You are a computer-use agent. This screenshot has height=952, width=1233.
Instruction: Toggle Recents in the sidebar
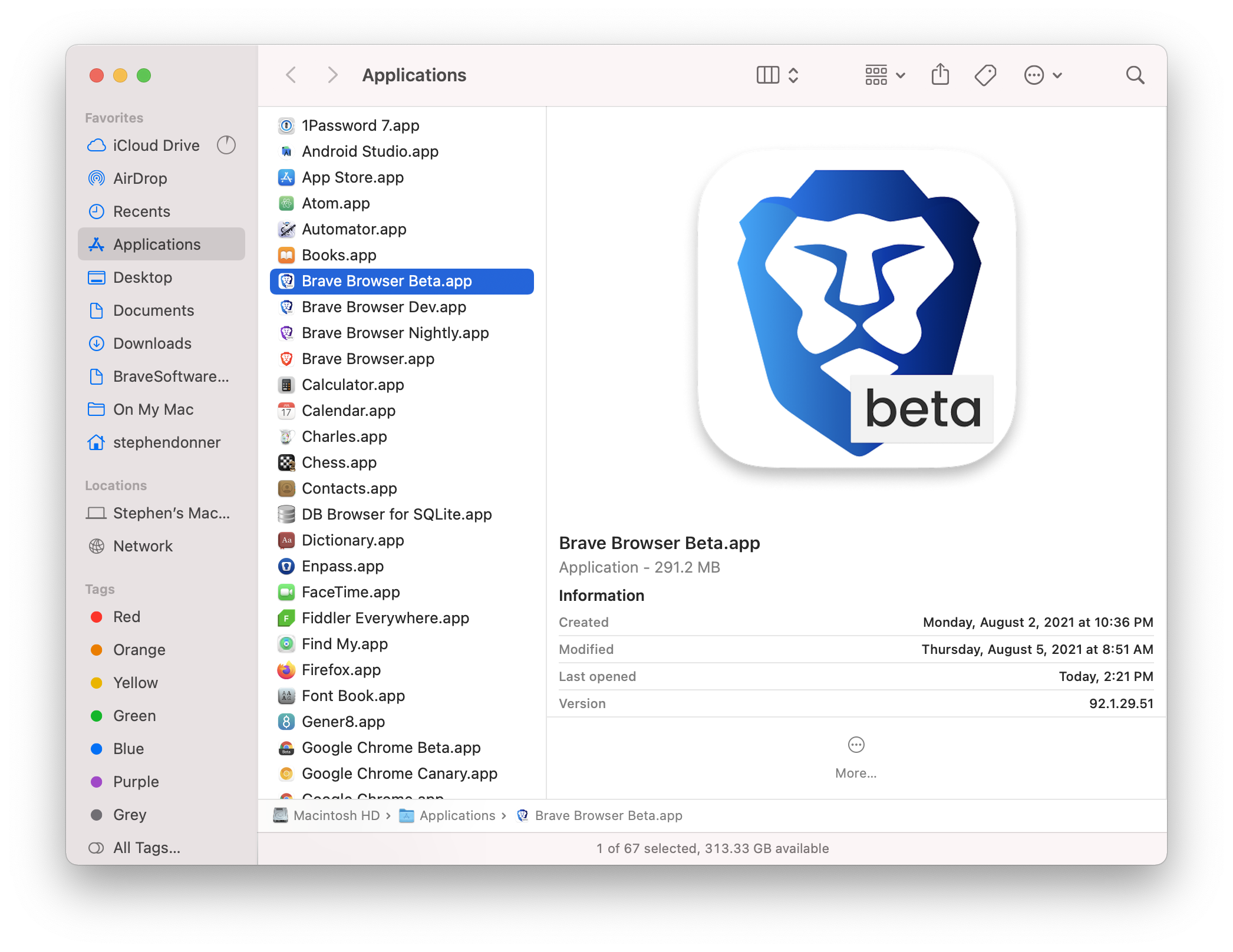[143, 211]
